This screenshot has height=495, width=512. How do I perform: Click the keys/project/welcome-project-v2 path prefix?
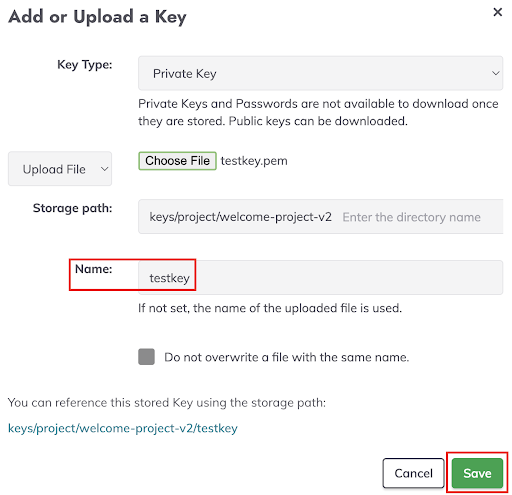click(240, 217)
